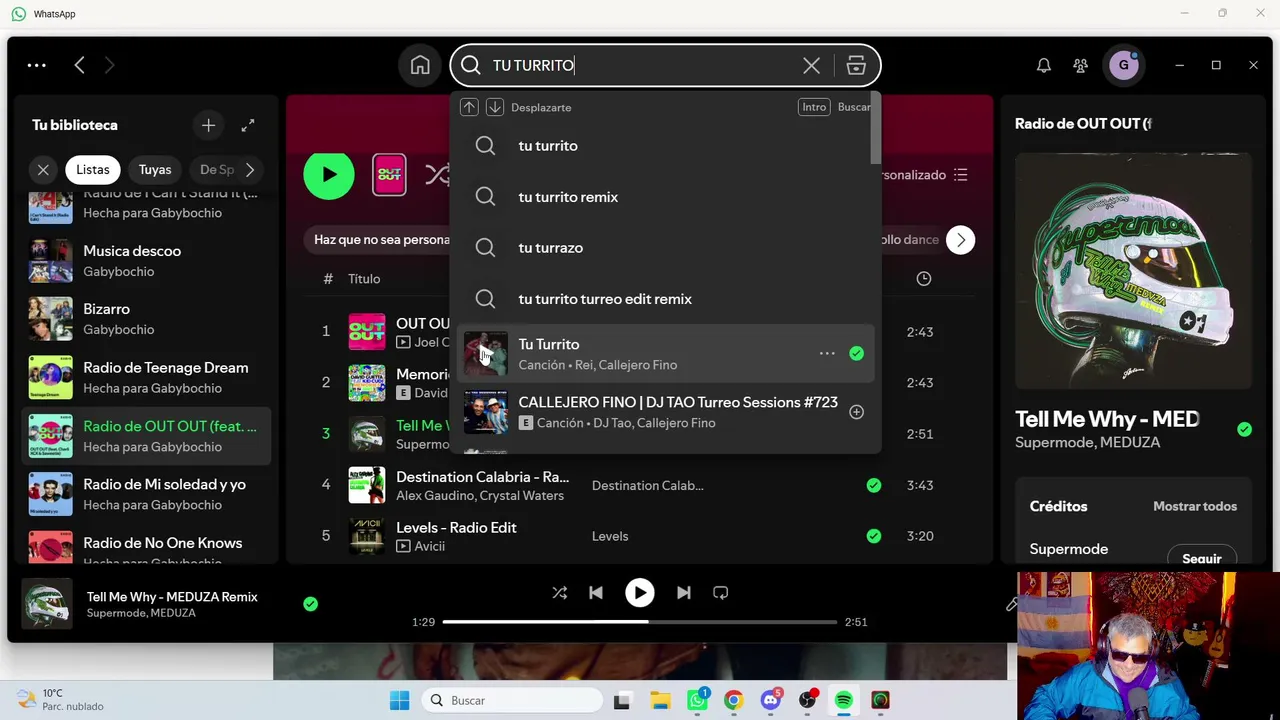Open the notifications bell
Screen dimensions: 1280x720
coord(1043,65)
